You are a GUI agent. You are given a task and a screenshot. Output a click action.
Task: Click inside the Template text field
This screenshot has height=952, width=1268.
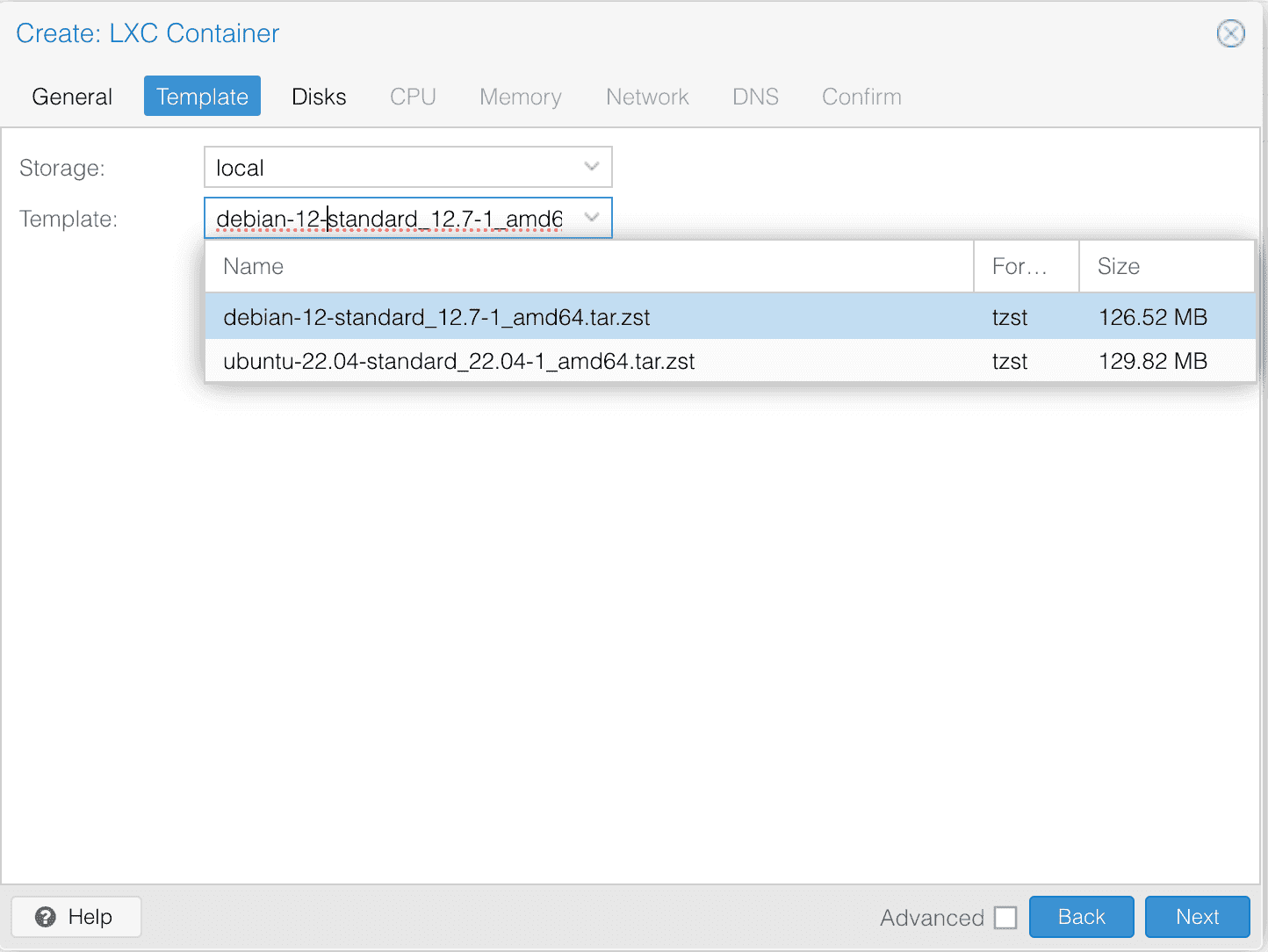point(391,218)
